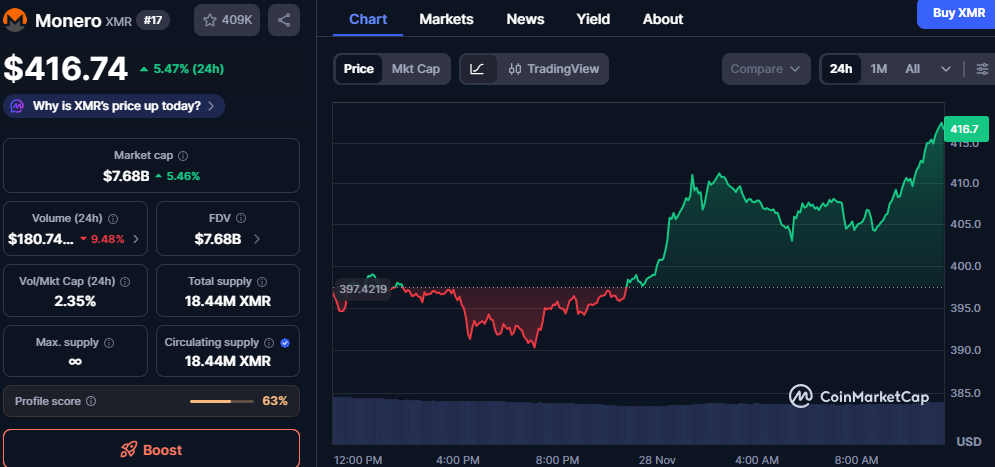
Task: Select the line chart icon
Action: [x=478, y=69]
